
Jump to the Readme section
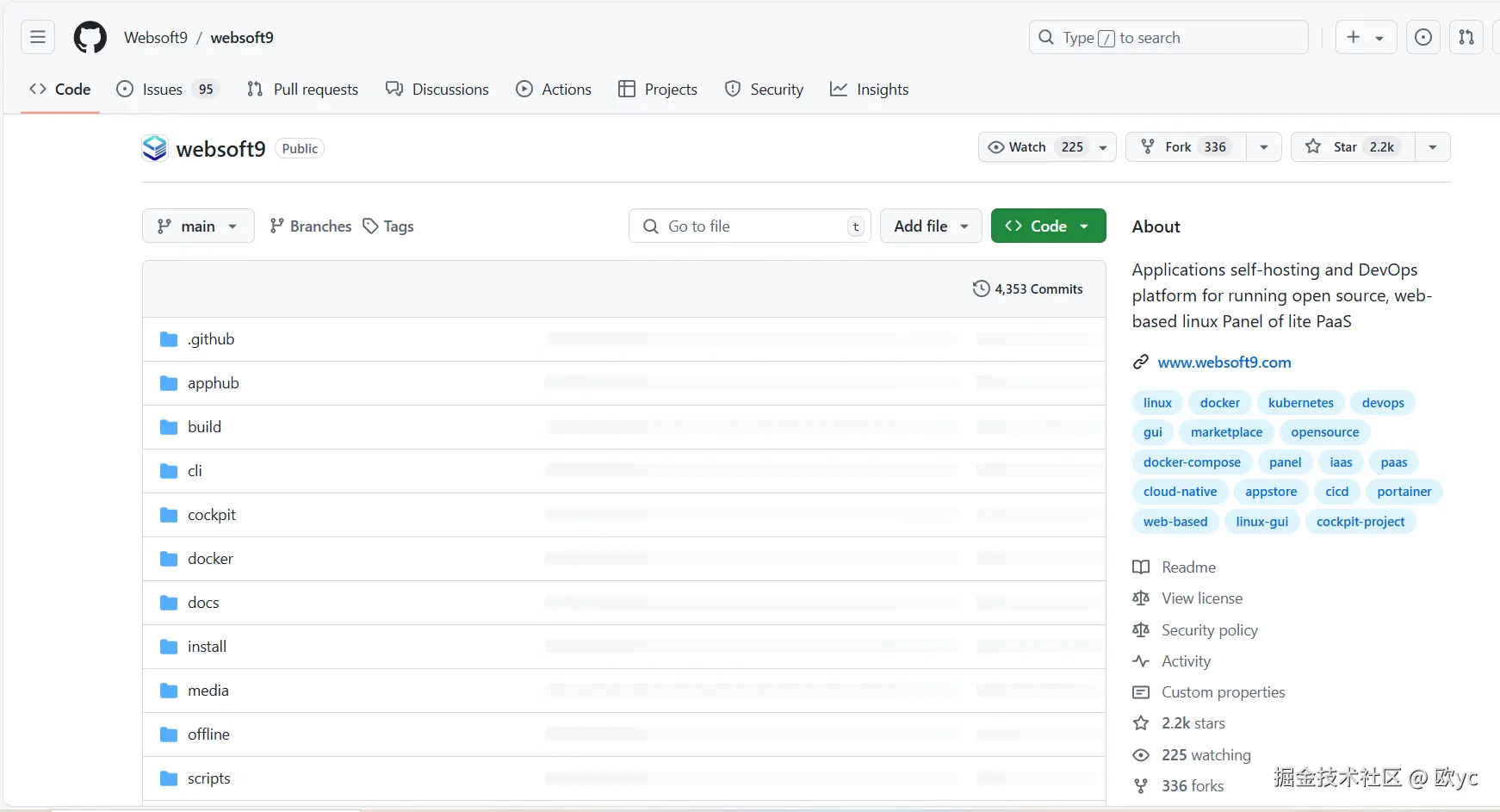[x=1175, y=567]
